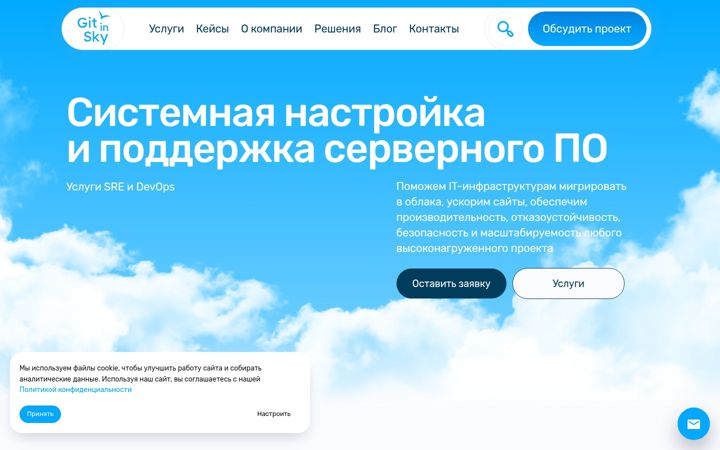The height and width of the screenshot is (450, 720).
Task: Visit the Блог page
Action: coord(385,29)
